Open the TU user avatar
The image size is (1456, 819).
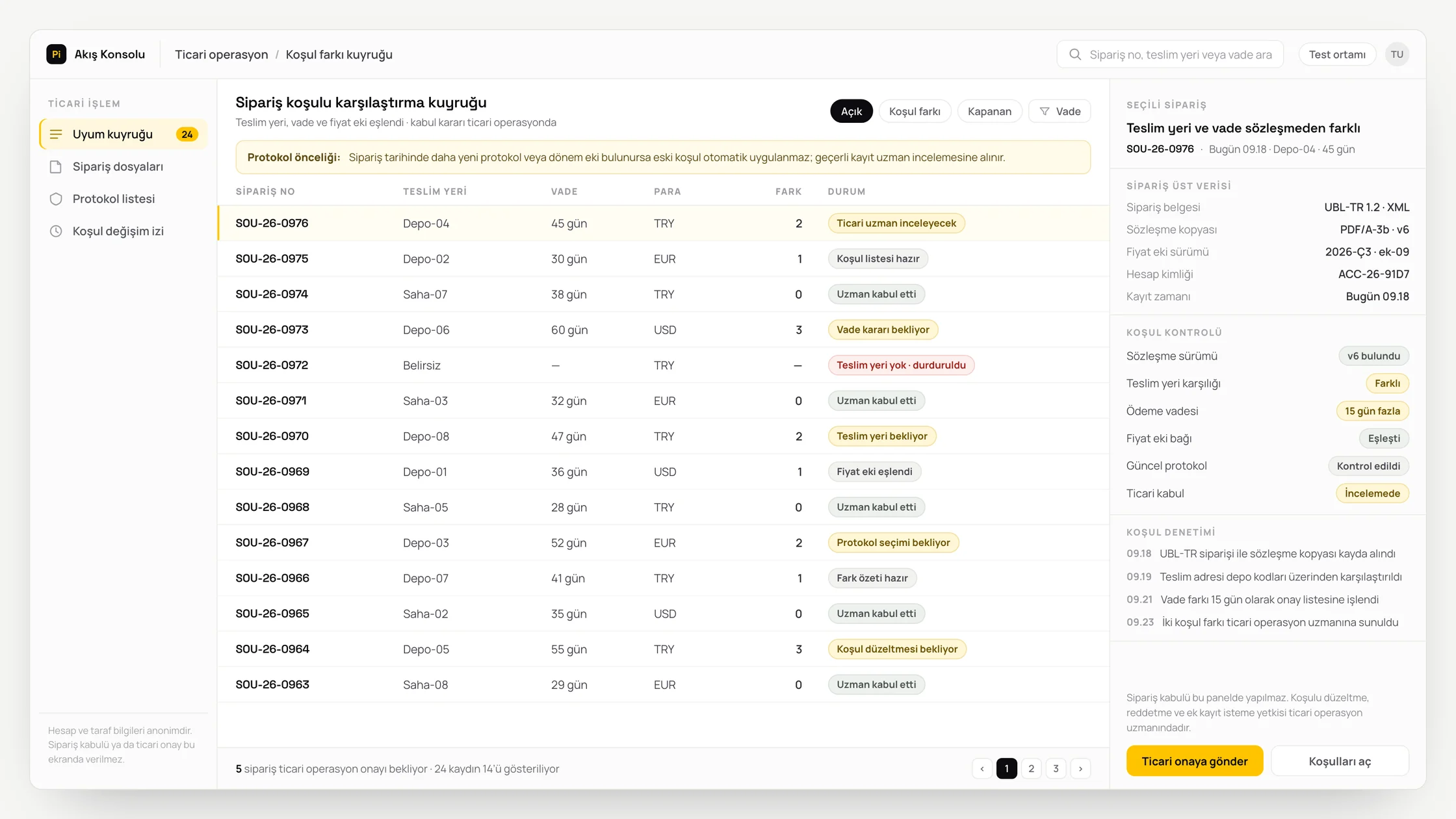pyautogui.click(x=1397, y=55)
